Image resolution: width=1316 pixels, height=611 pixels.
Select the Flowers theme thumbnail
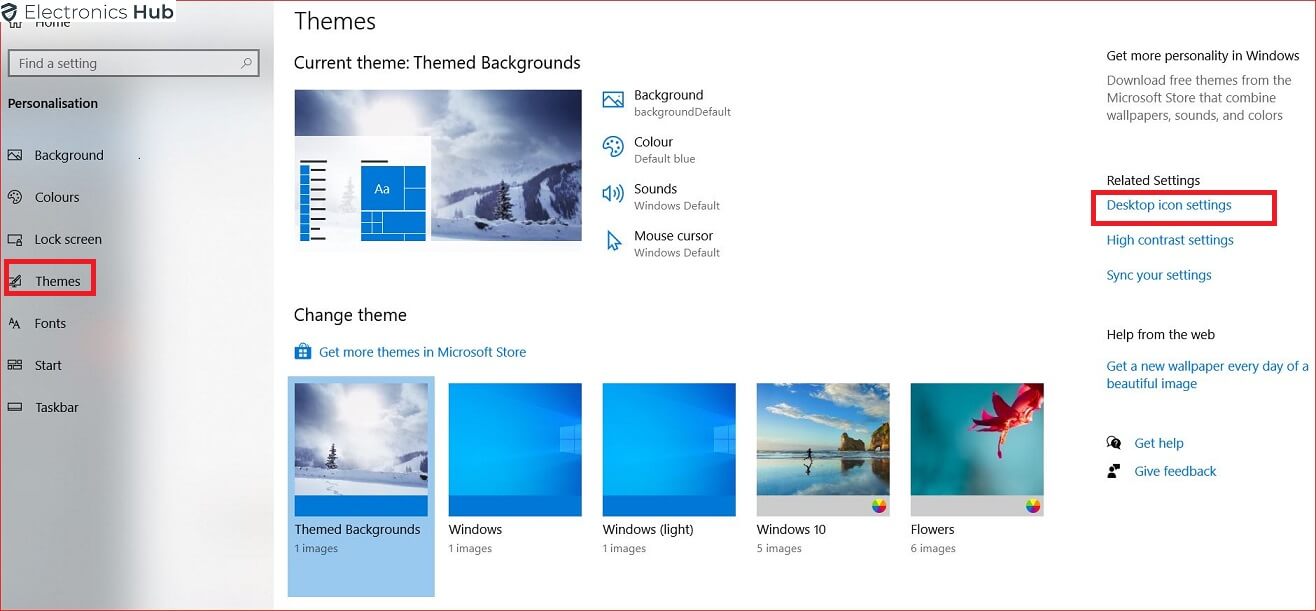click(976, 448)
